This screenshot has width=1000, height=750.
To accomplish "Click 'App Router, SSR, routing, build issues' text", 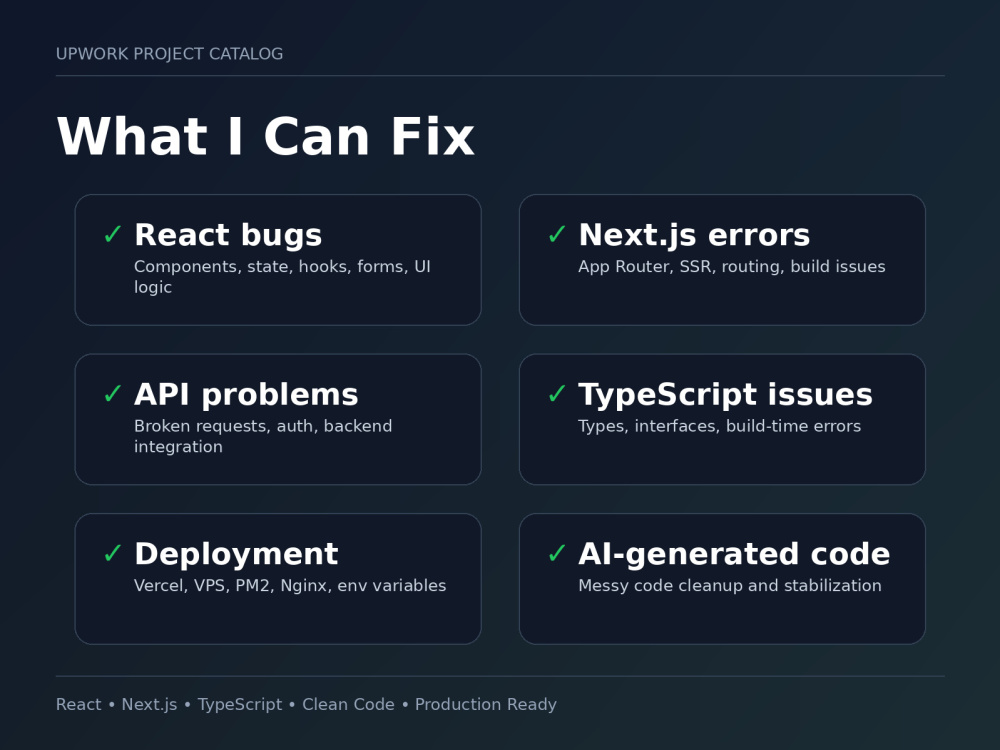I will (x=732, y=267).
